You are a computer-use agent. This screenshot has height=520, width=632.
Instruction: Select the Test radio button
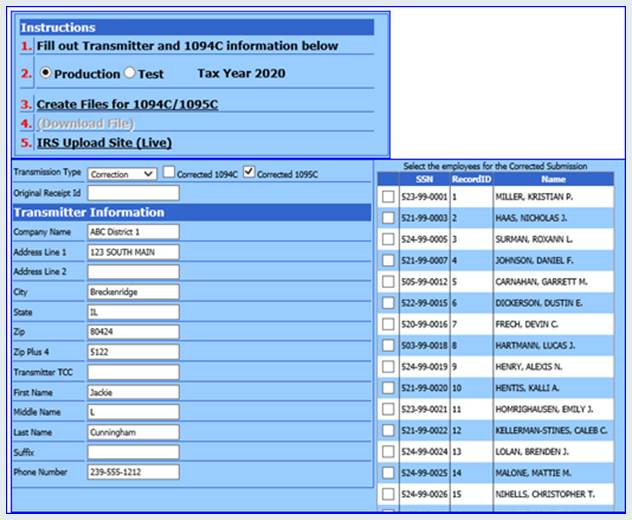[x=129, y=73]
